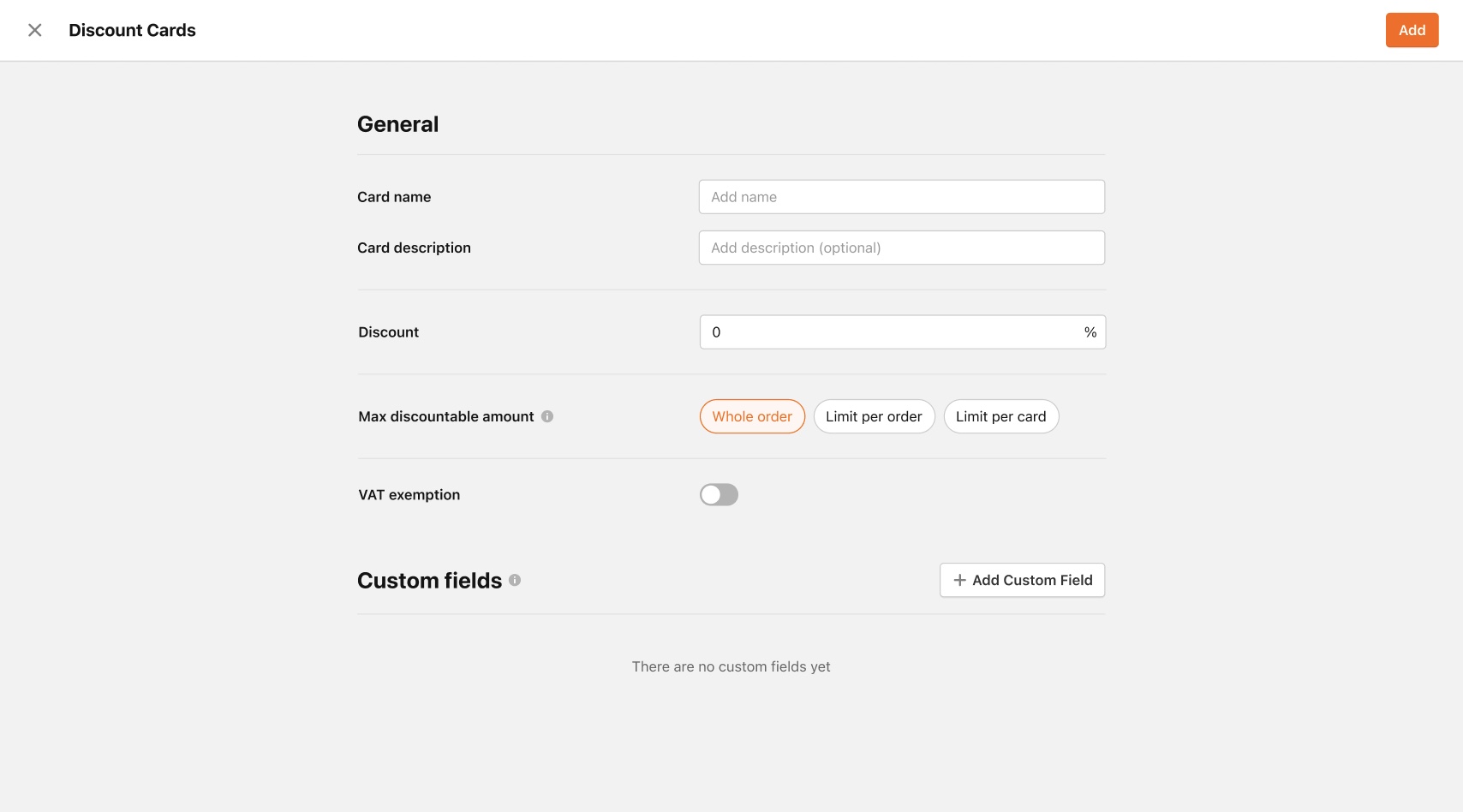Focus the Card name input field

[901, 197]
